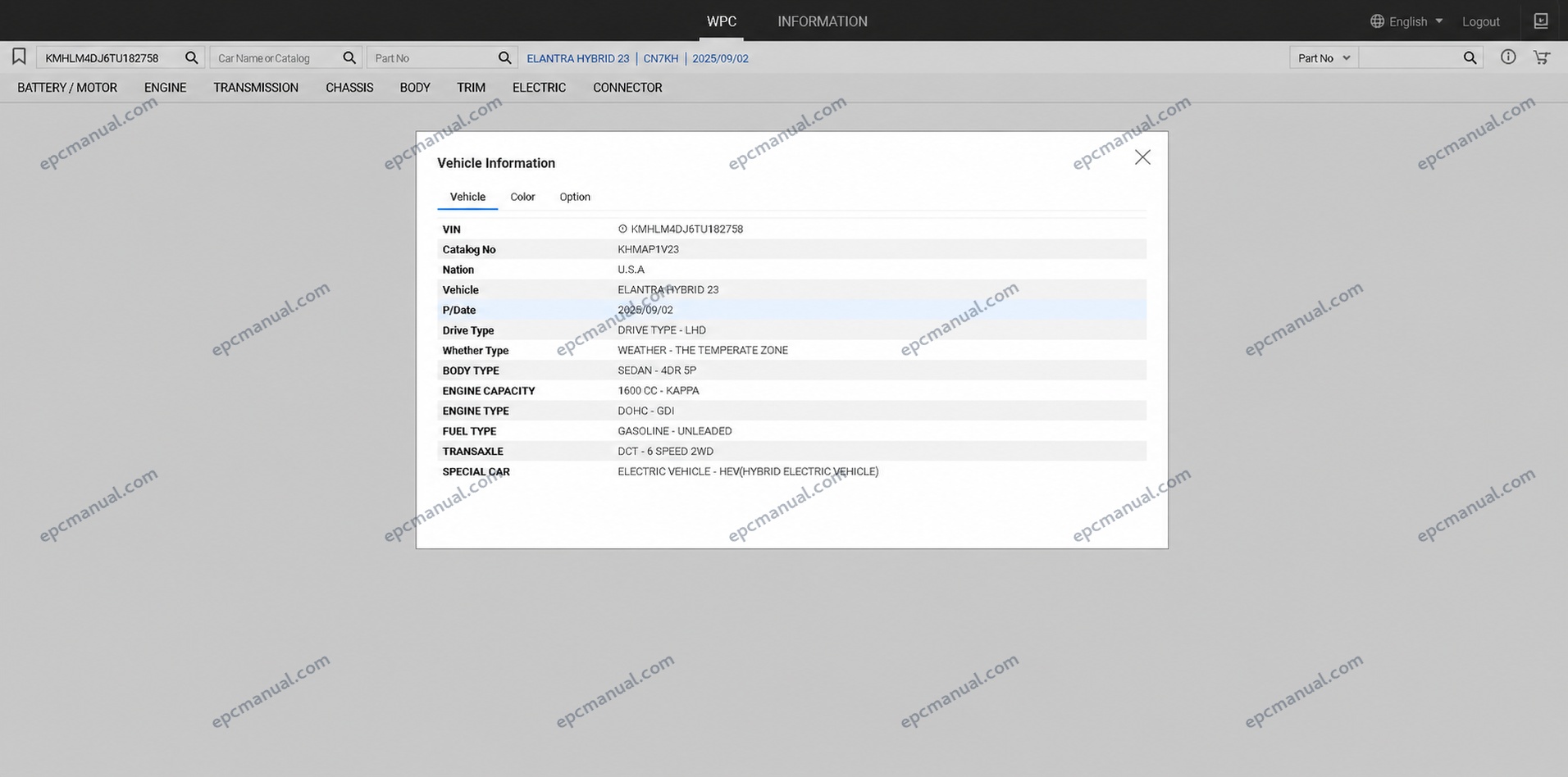Open the Color tab in Vehicle Information
The image size is (1568, 777).
click(522, 197)
